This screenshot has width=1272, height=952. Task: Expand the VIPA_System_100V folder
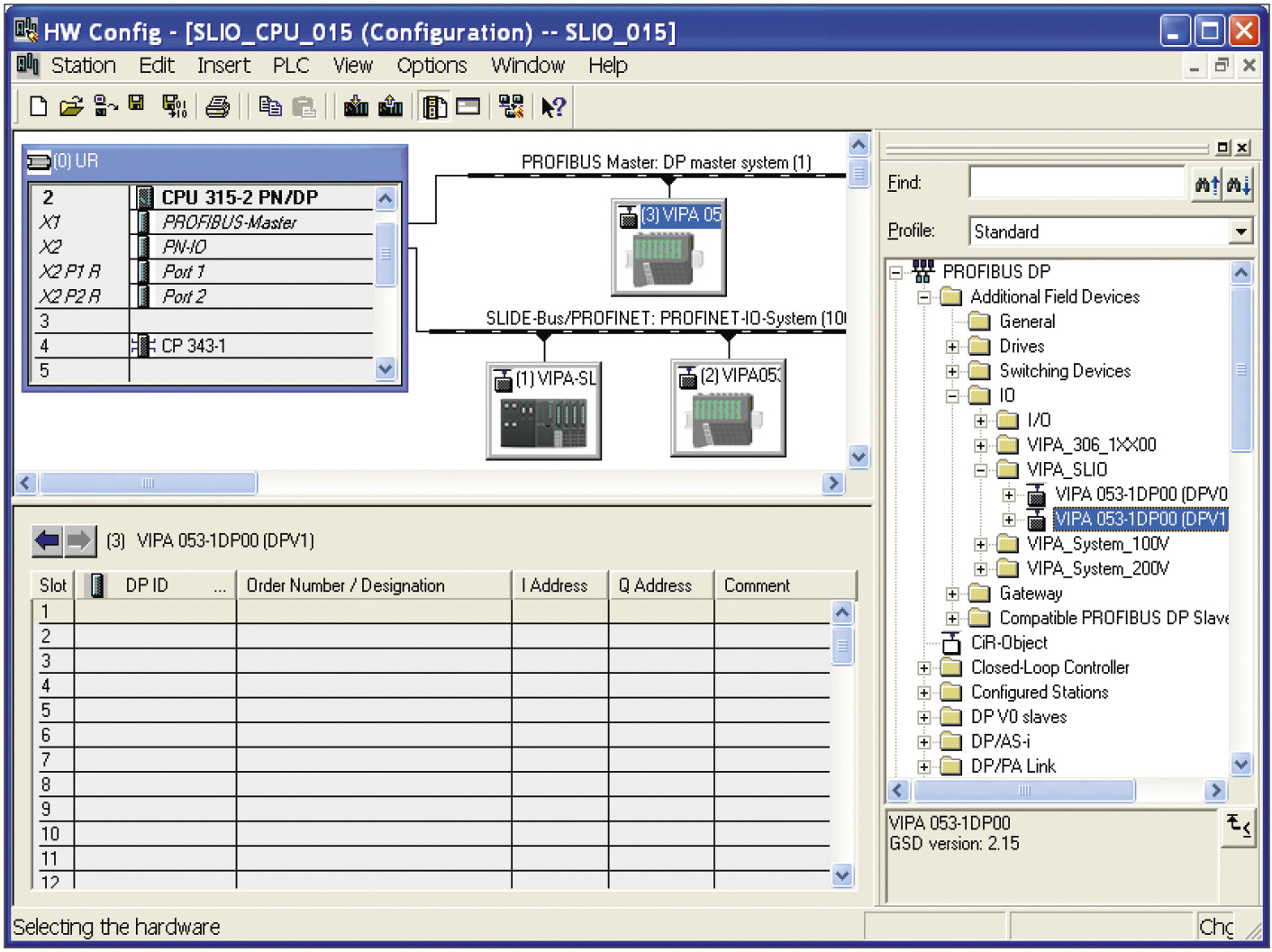[x=981, y=544]
